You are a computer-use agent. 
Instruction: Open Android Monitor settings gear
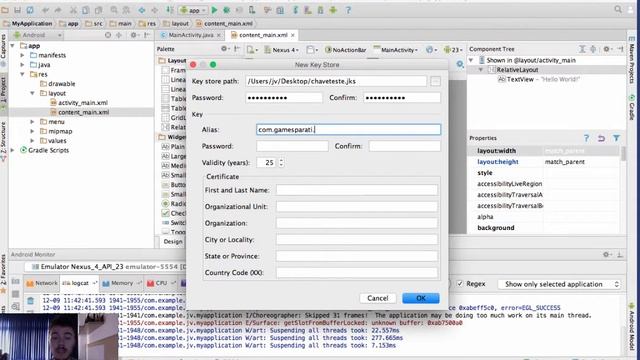607,254
